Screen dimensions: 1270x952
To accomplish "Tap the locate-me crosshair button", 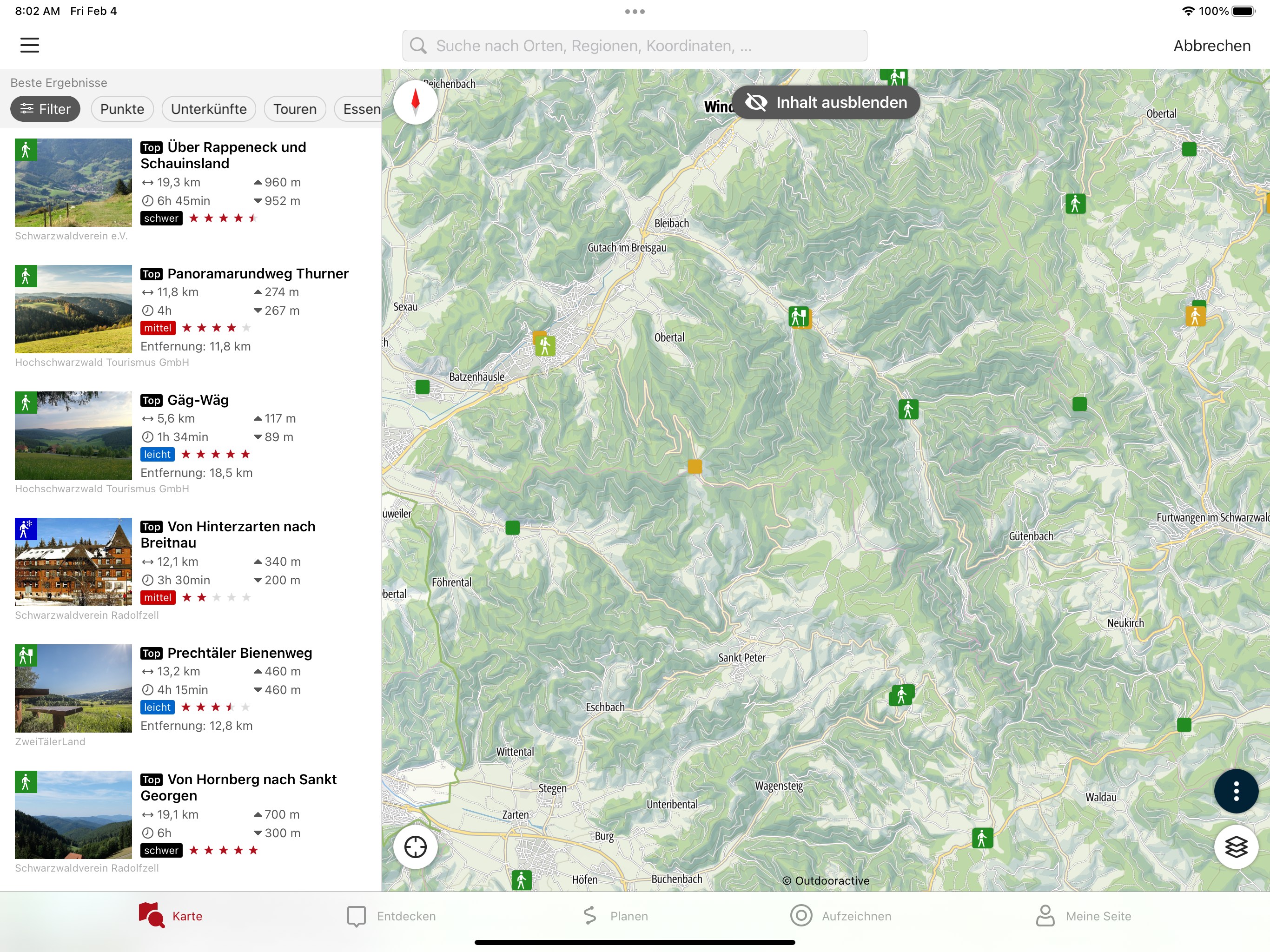I will [415, 847].
